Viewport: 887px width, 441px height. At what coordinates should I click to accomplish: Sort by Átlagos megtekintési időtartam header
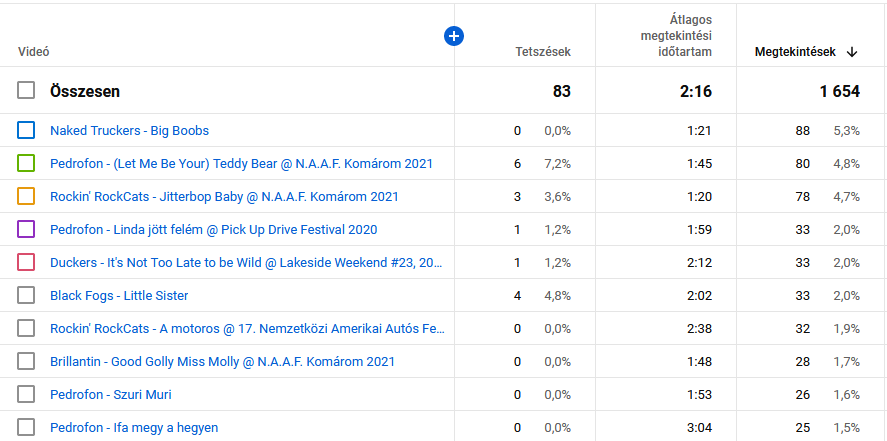point(676,36)
